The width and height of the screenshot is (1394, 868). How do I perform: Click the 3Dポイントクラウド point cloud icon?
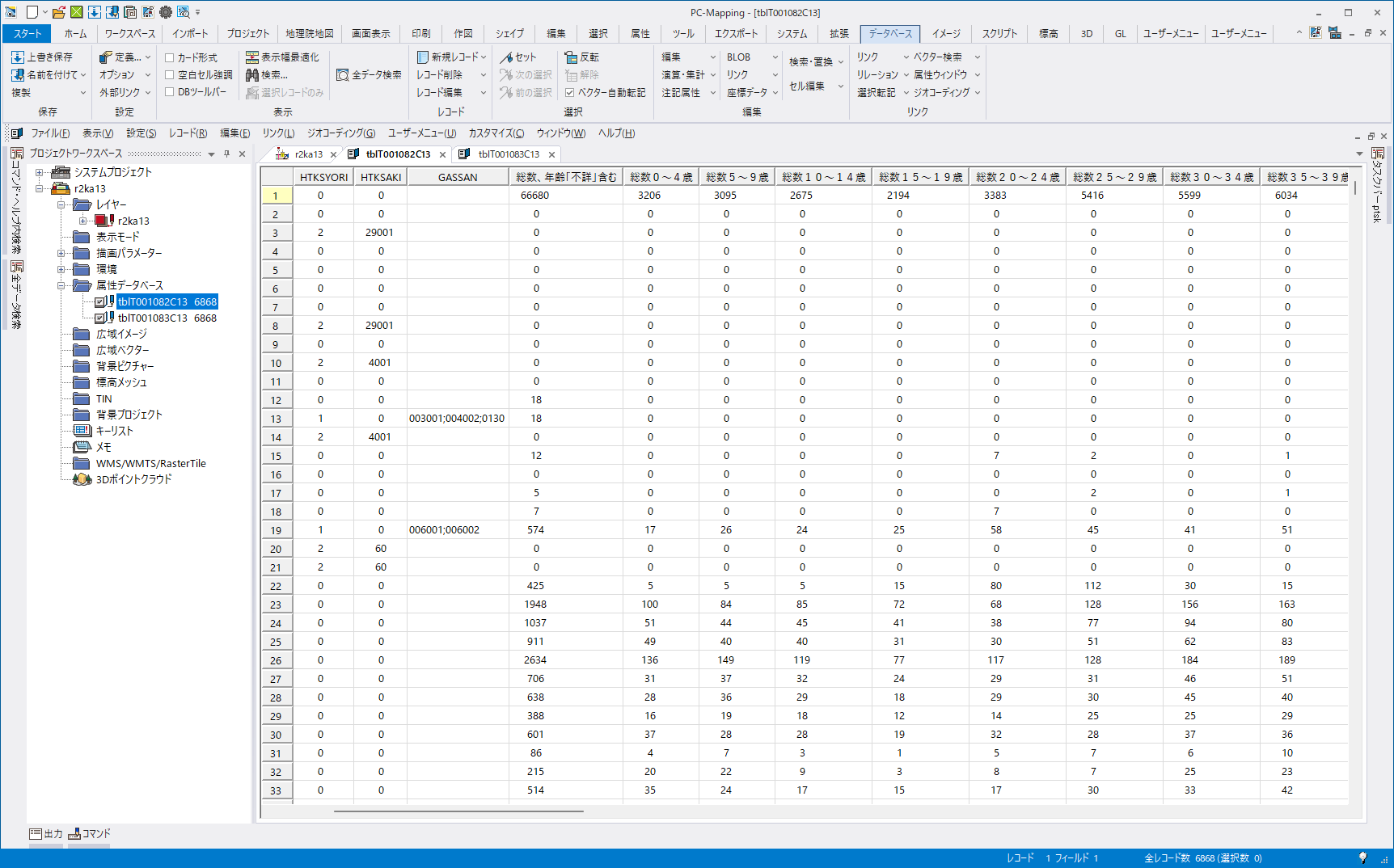[x=82, y=479]
